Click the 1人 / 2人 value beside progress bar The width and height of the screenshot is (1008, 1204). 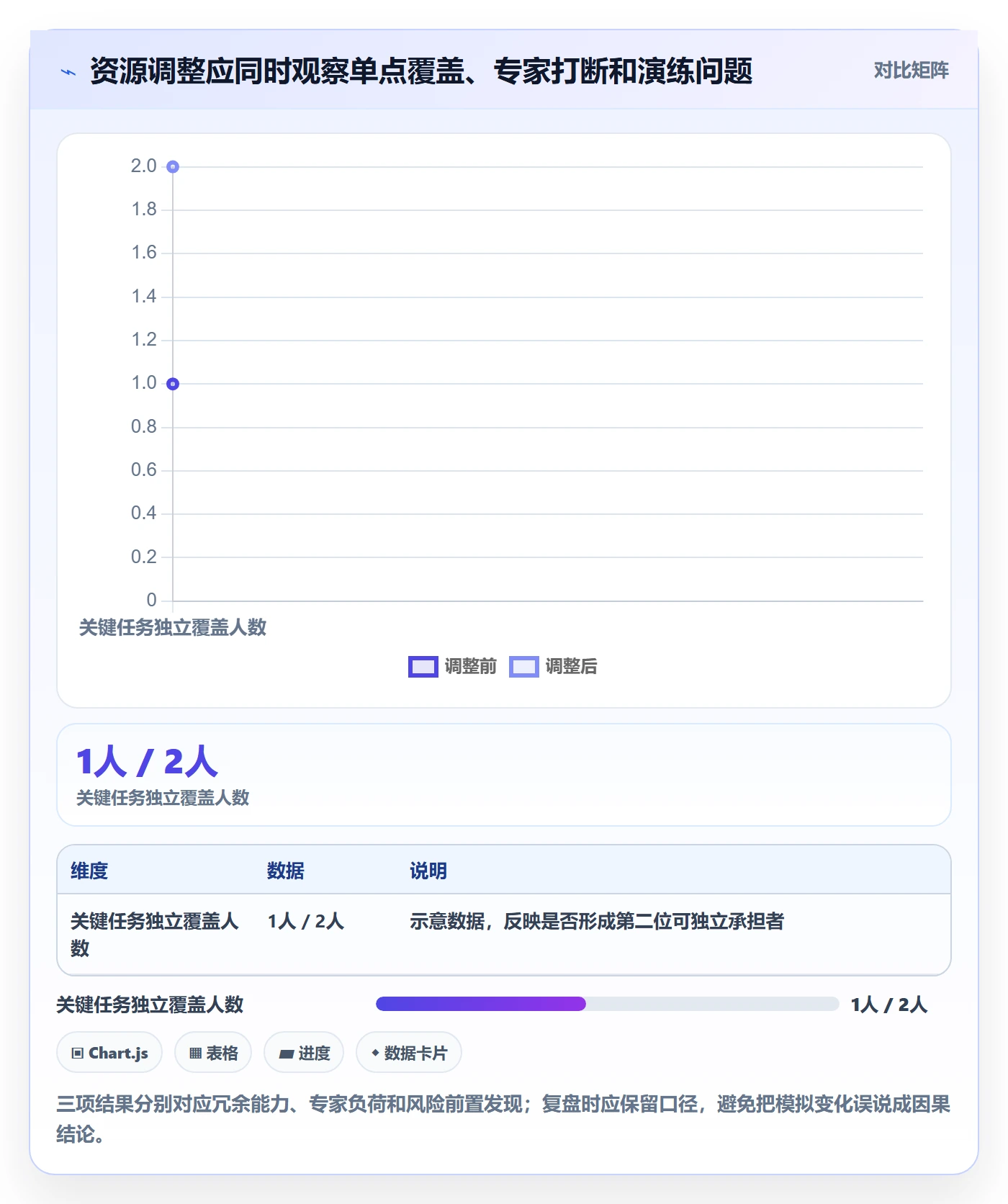click(889, 1005)
